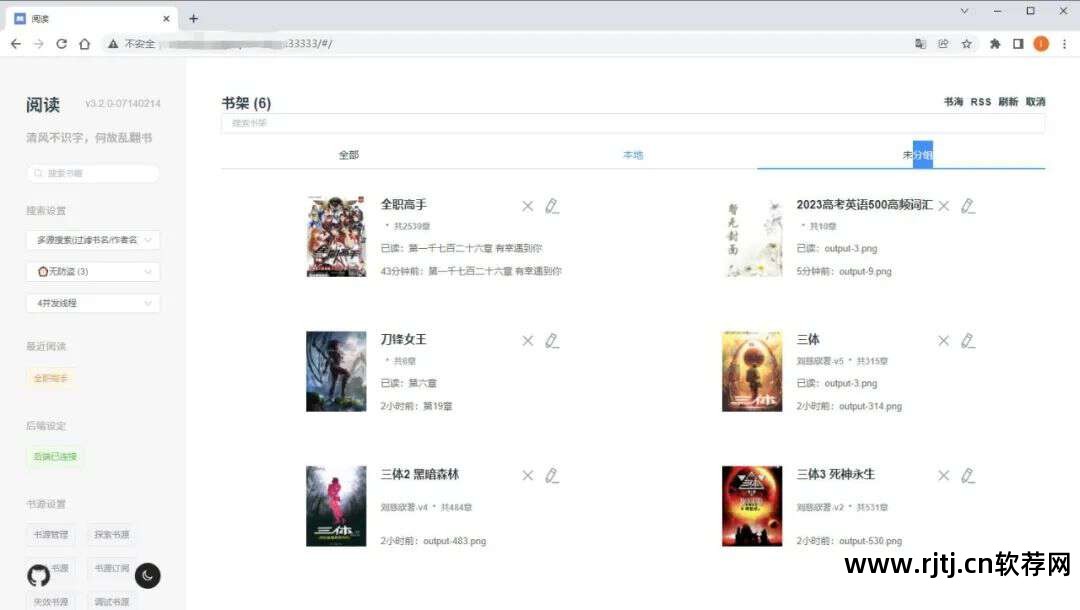This screenshot has width=1080, height=610.
Task: Switch to the 未分组 tab
Action: (x=917, y=155)
